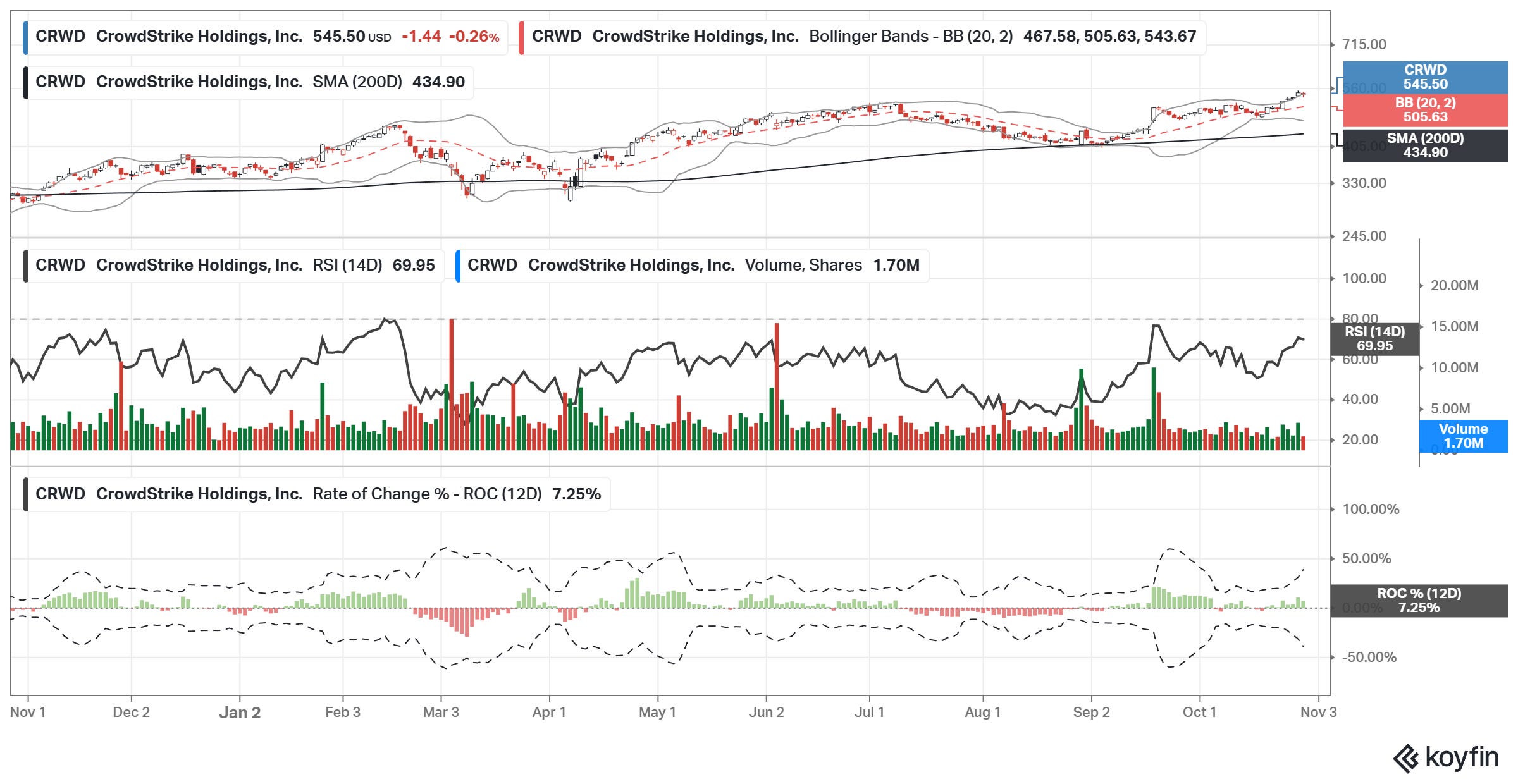Click blue color bar beside CRWD price legend
This screenshot has height=784, width=1518.
25,37
